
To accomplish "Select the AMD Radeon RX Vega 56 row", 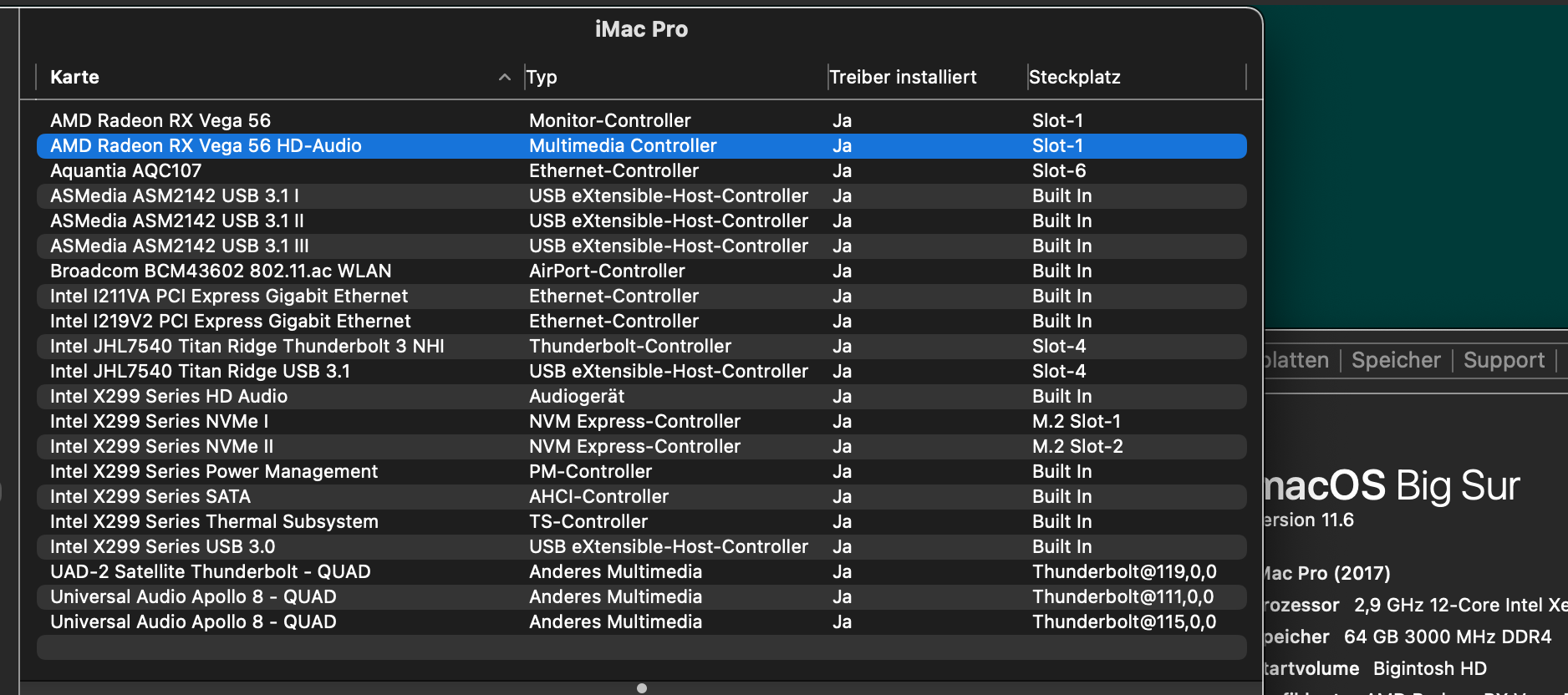I will 641,120.
